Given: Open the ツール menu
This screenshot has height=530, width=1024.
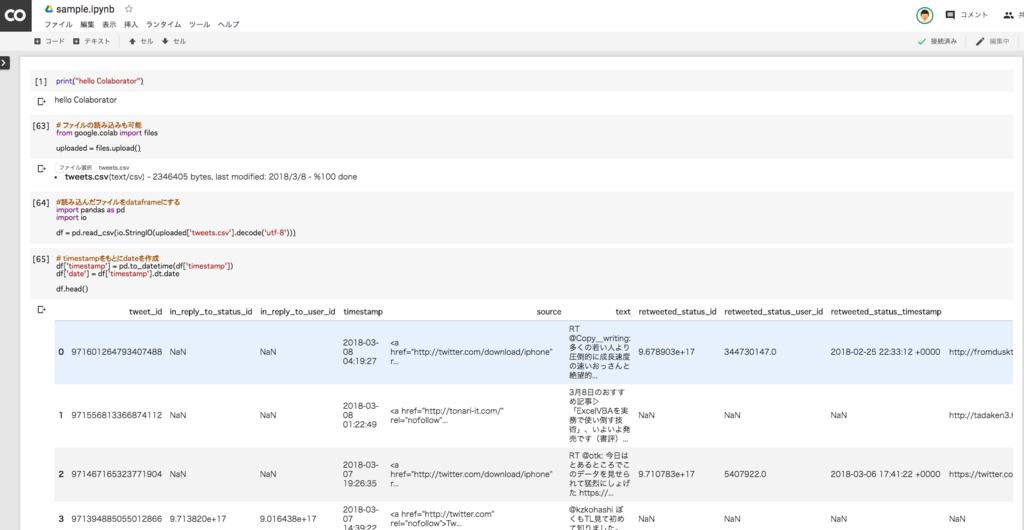Looking at the screenshot, I should tap(199, 25).
